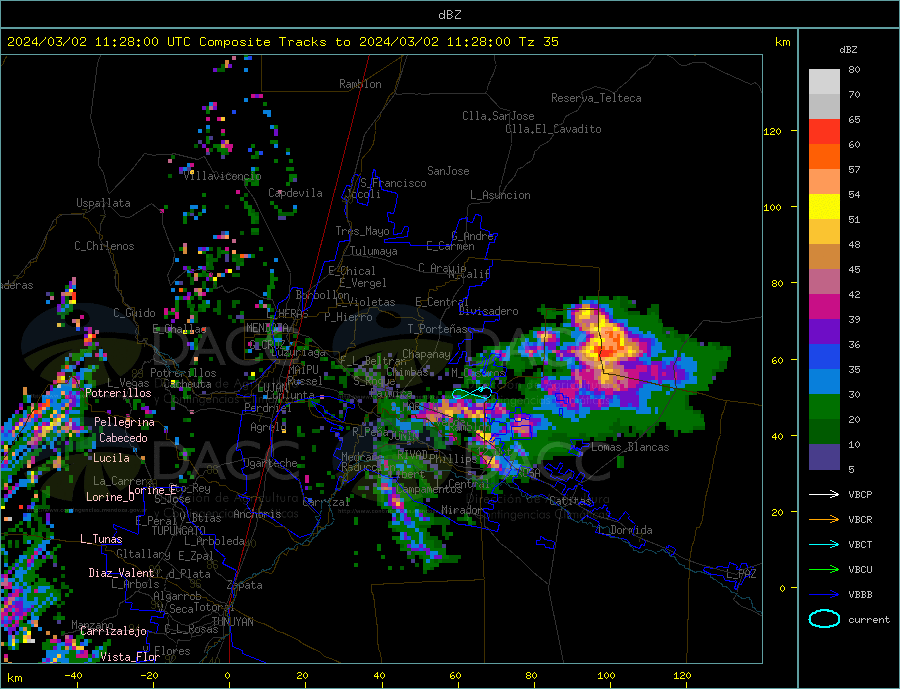Click the 'TUNUYAN' map label

pyautogui.click(x=232, y=622)
